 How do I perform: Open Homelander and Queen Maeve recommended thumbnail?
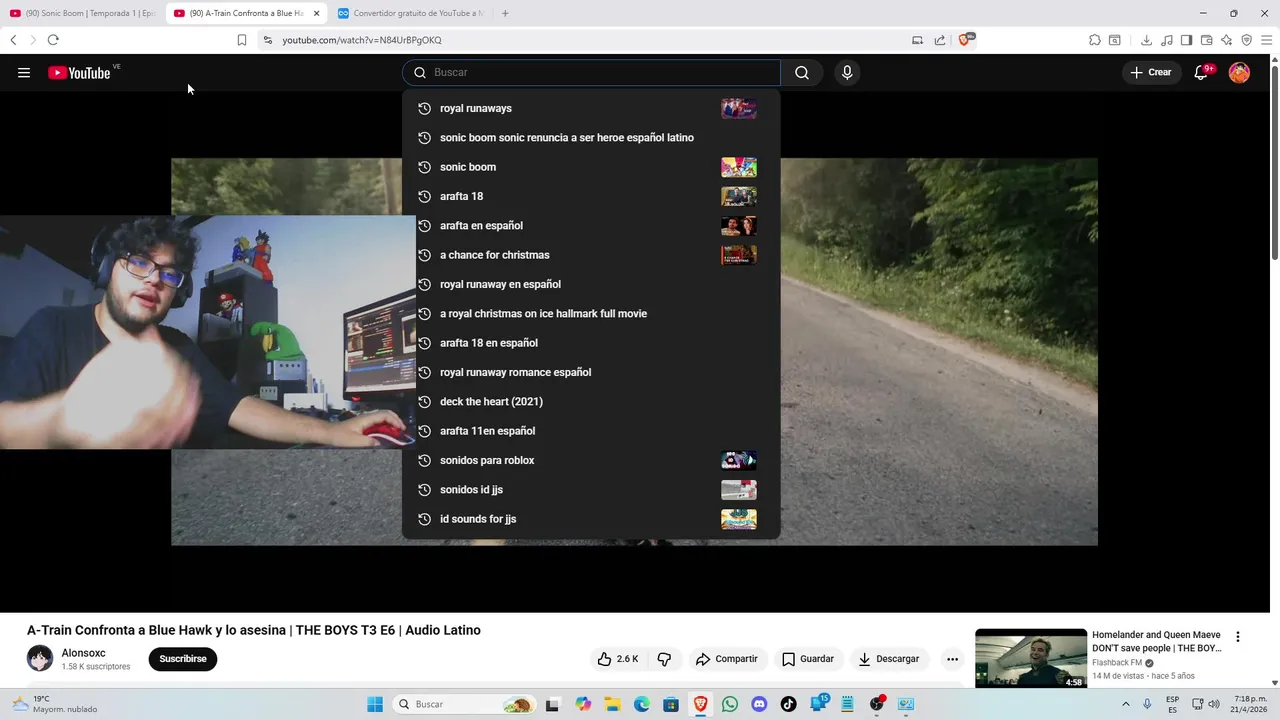(1031, 658)
